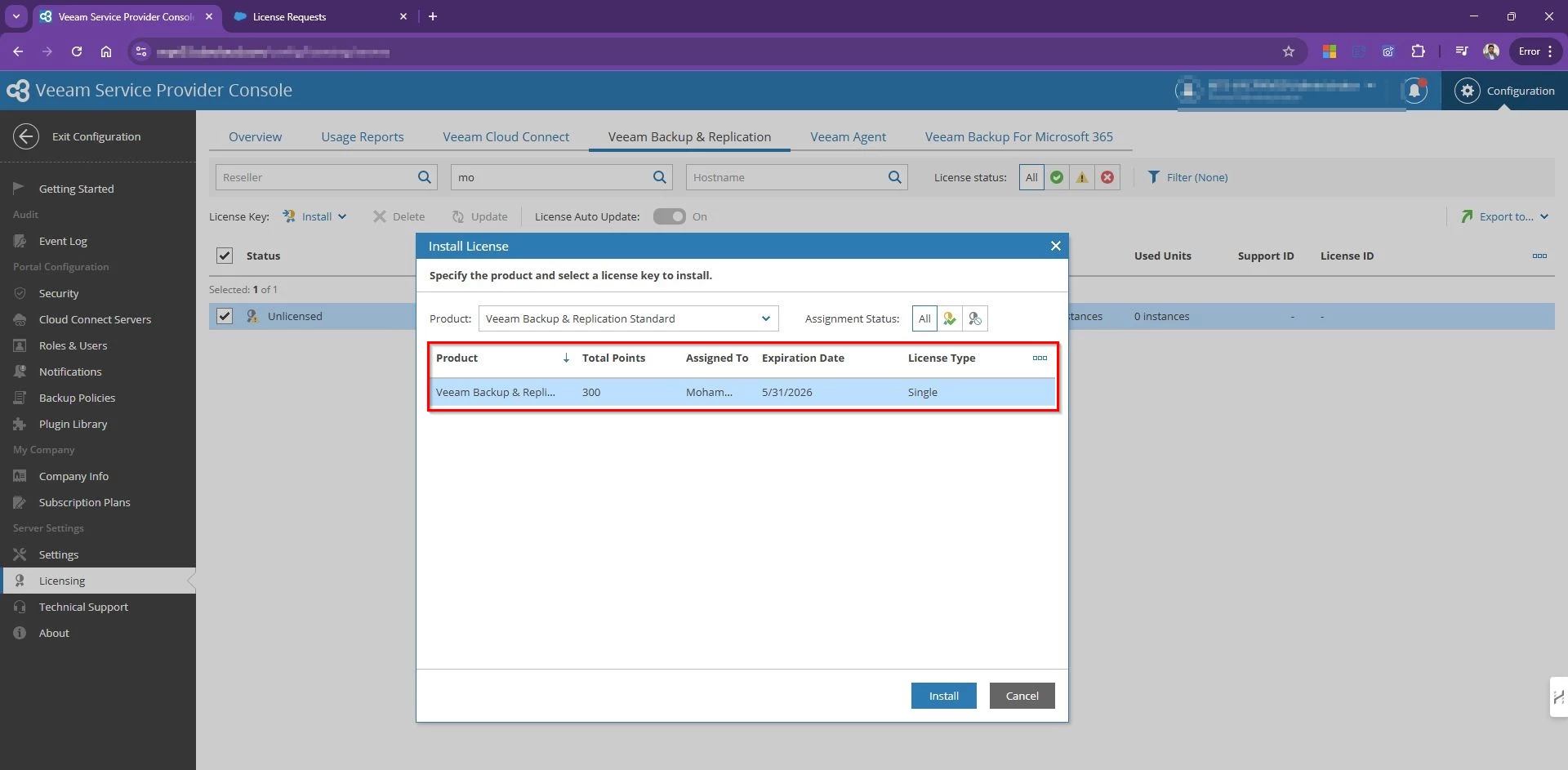Switch to the Usage Reports tab

tap(363, 136)
